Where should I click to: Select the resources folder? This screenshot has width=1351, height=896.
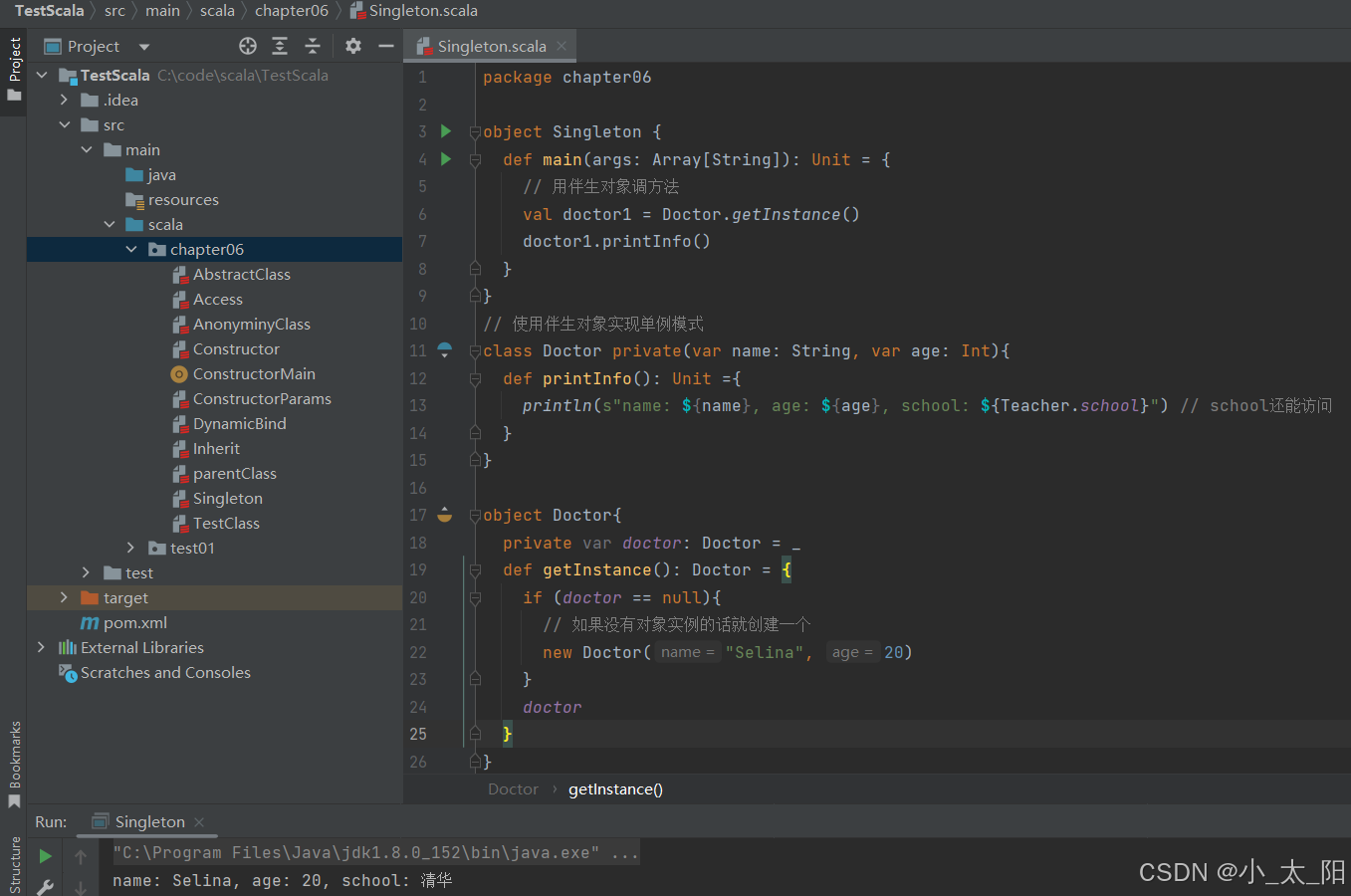click(172, 200)
